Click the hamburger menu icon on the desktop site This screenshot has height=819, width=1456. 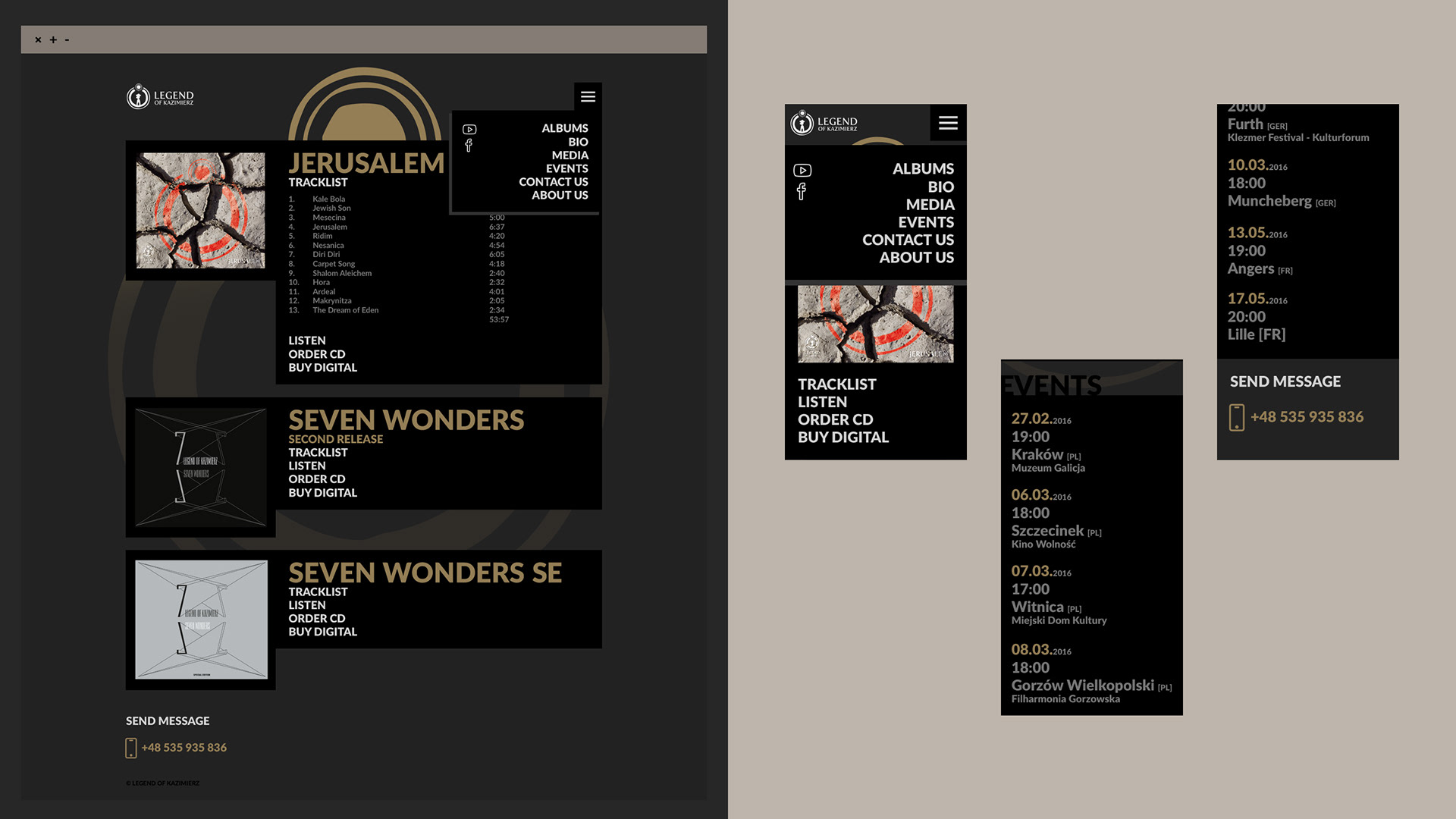pyautogui.click(x=588, y=96)
